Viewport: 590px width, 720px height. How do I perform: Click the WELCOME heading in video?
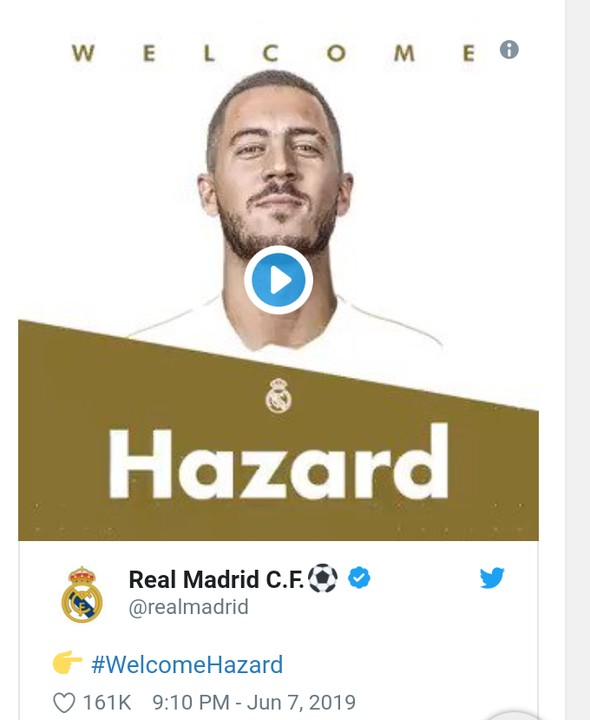[x=273, y=53]
